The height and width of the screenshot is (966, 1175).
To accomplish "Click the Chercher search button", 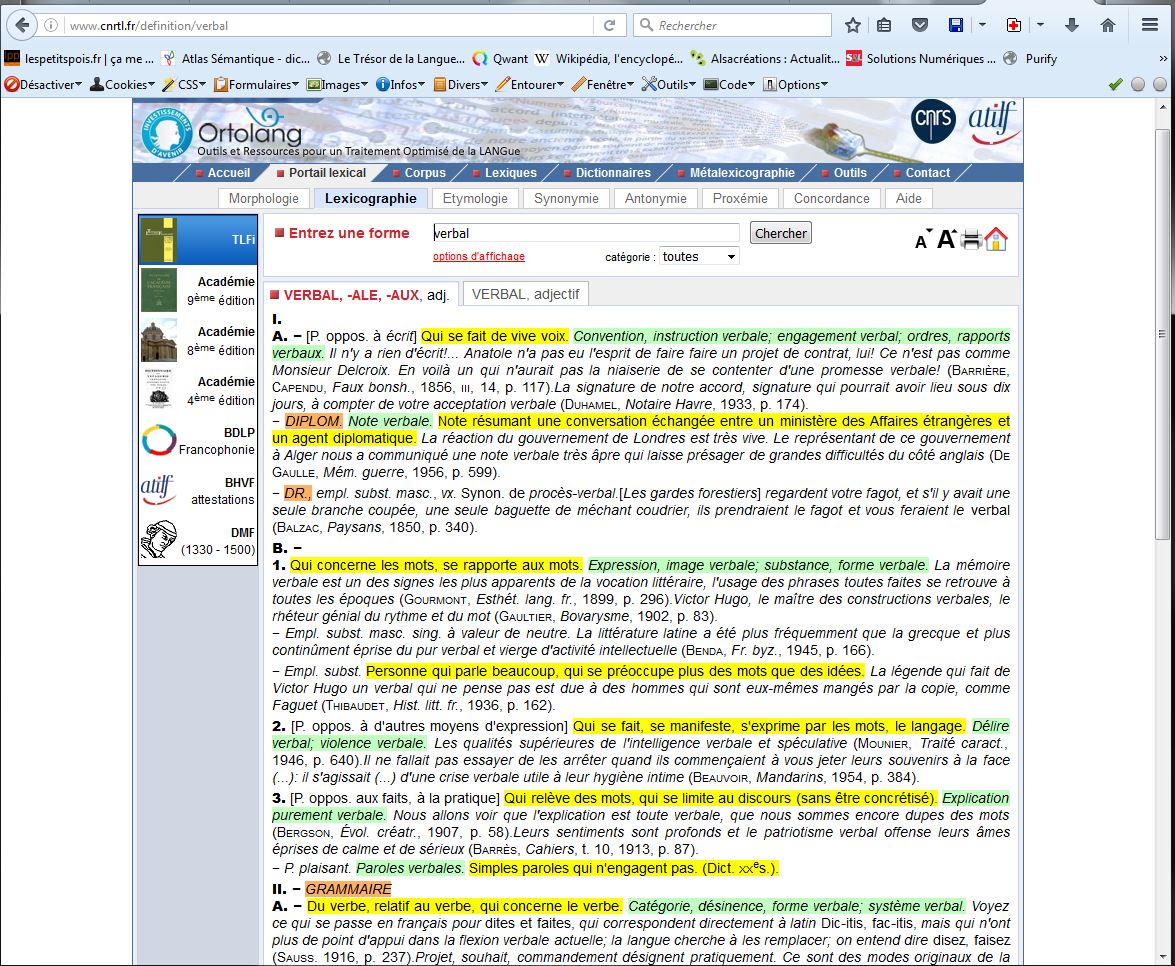I will 781,233.
